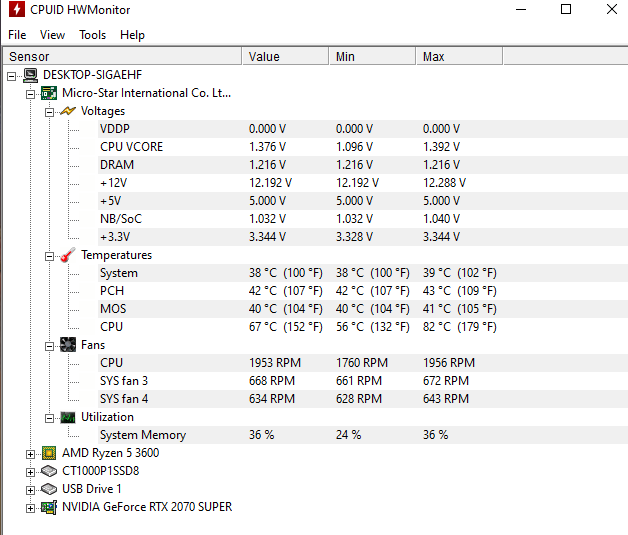Select the Voltages tree label
Viewport: 628px width, 535px height.
tap(103, 111)
